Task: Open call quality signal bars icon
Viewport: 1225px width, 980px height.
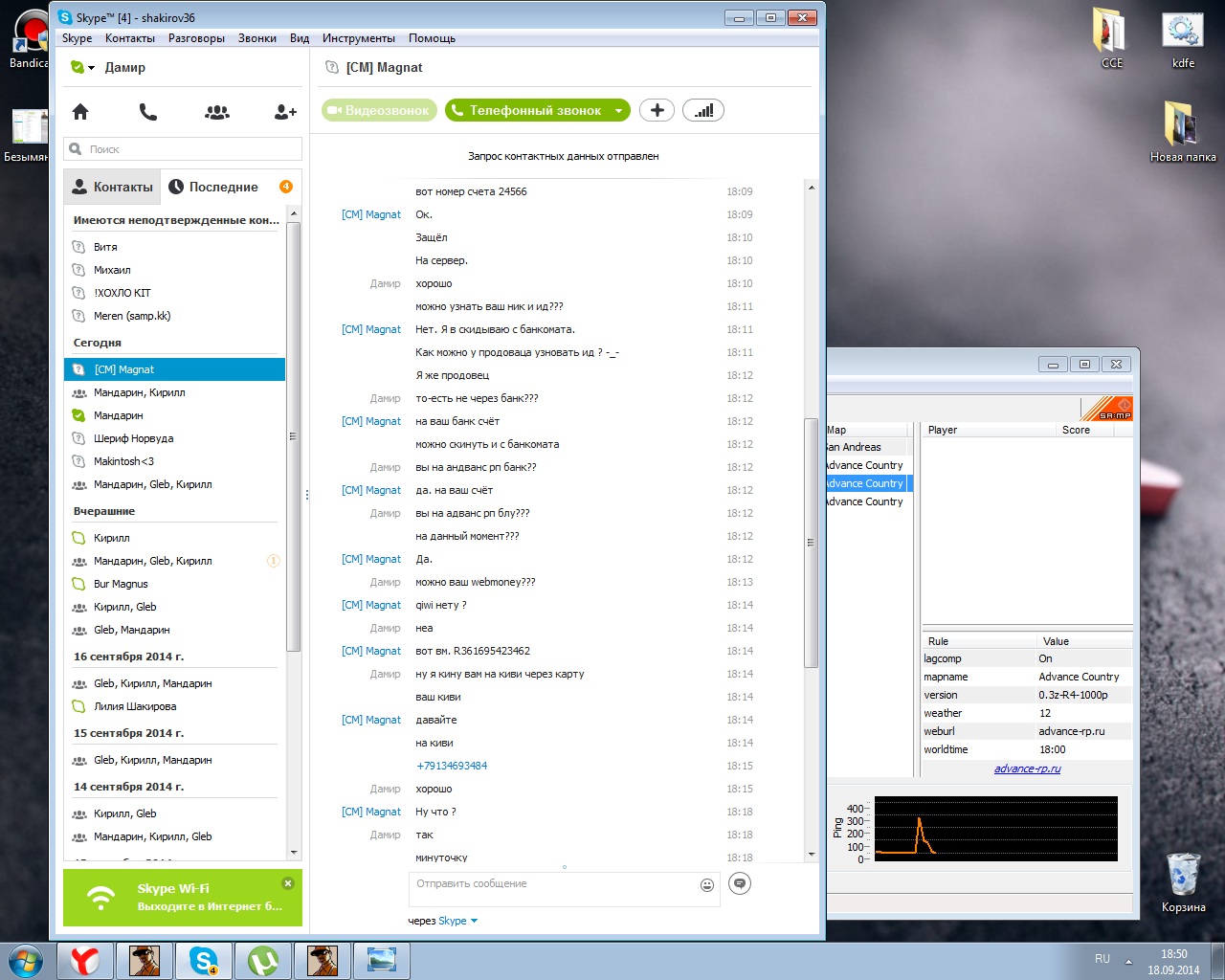Action: click(703, 110)
